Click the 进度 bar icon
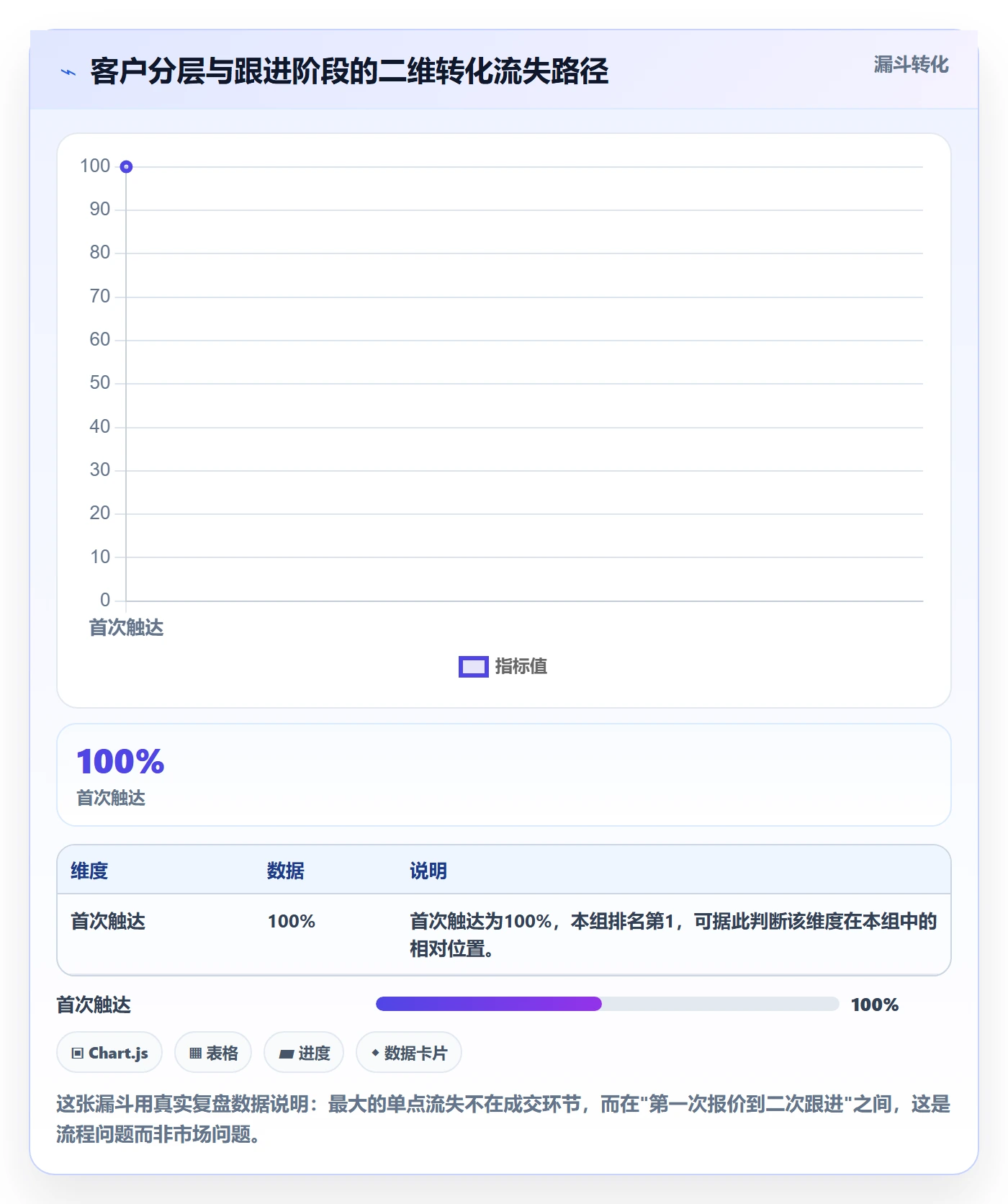 [286, 1054]
